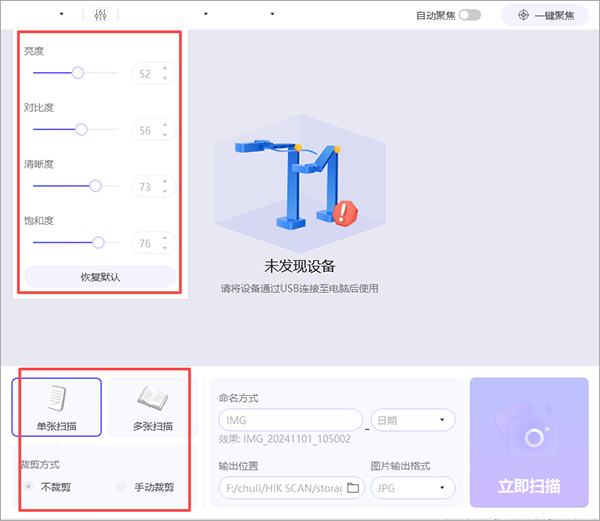Expand the first top-left dropdown arrow
The width and height of the screenshot is (600, 521).
[61, 14]
